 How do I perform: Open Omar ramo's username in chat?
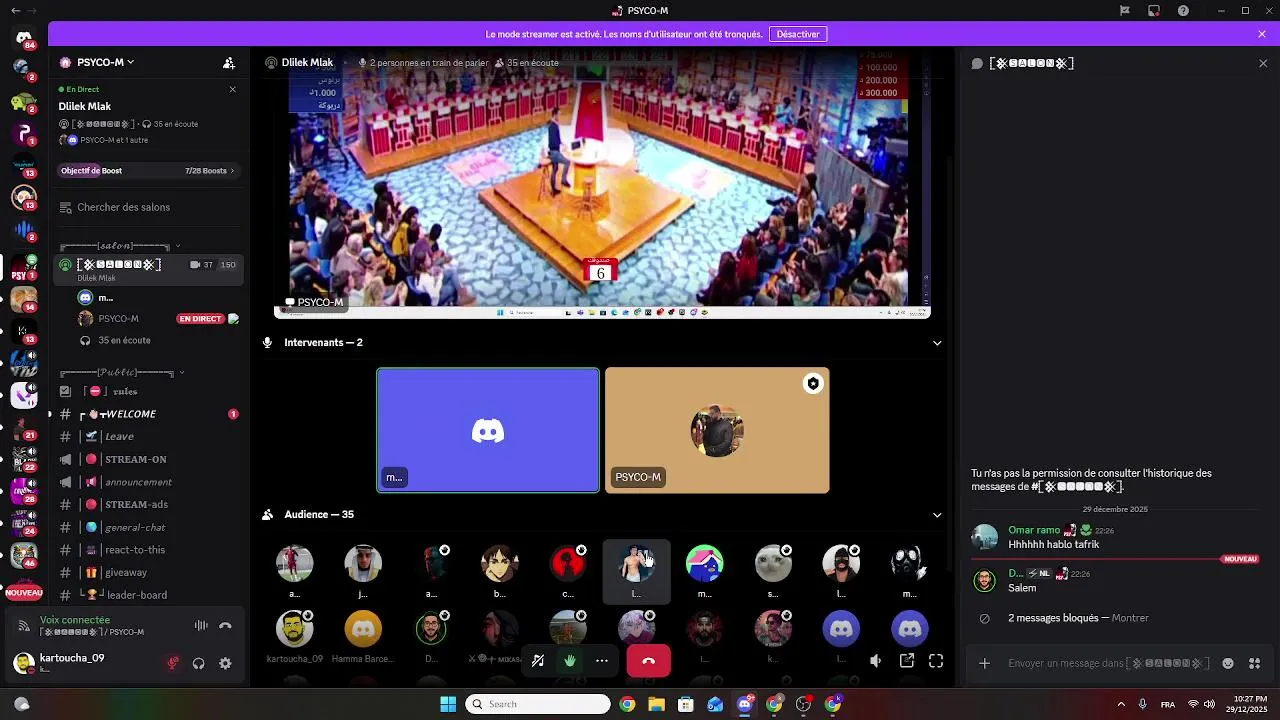pos(1034,530)
